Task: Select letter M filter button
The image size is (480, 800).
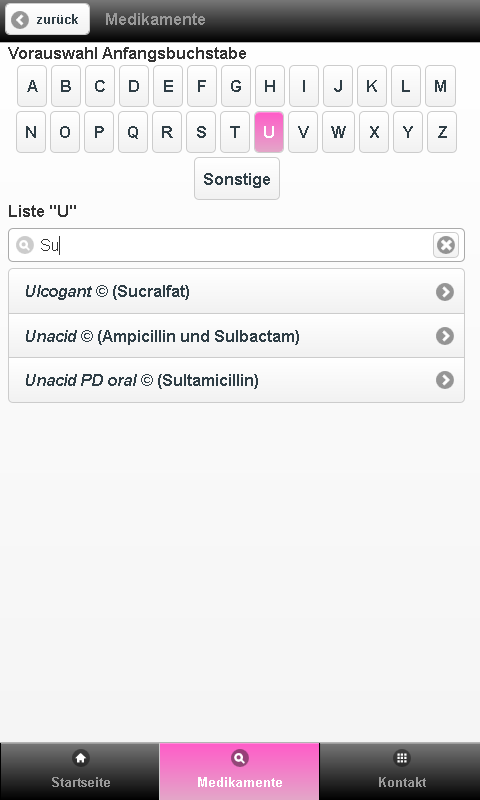Action: point(440,86)
